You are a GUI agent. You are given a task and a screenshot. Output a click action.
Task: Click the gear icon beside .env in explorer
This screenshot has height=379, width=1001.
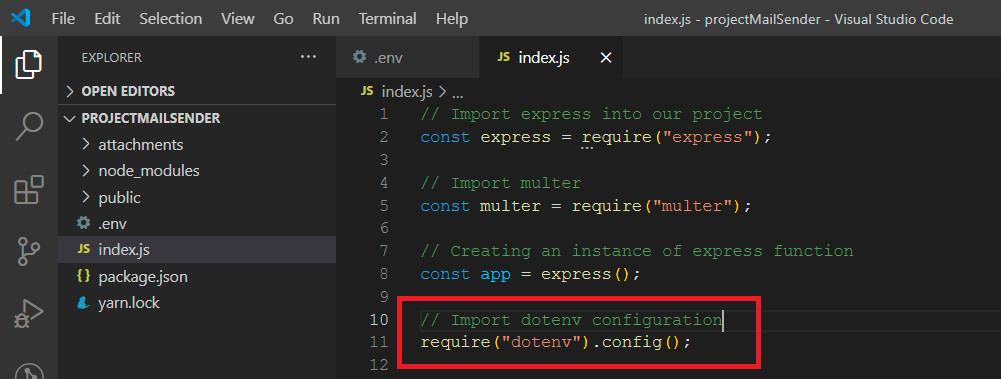pyautogui.click(x=84, y=223)
